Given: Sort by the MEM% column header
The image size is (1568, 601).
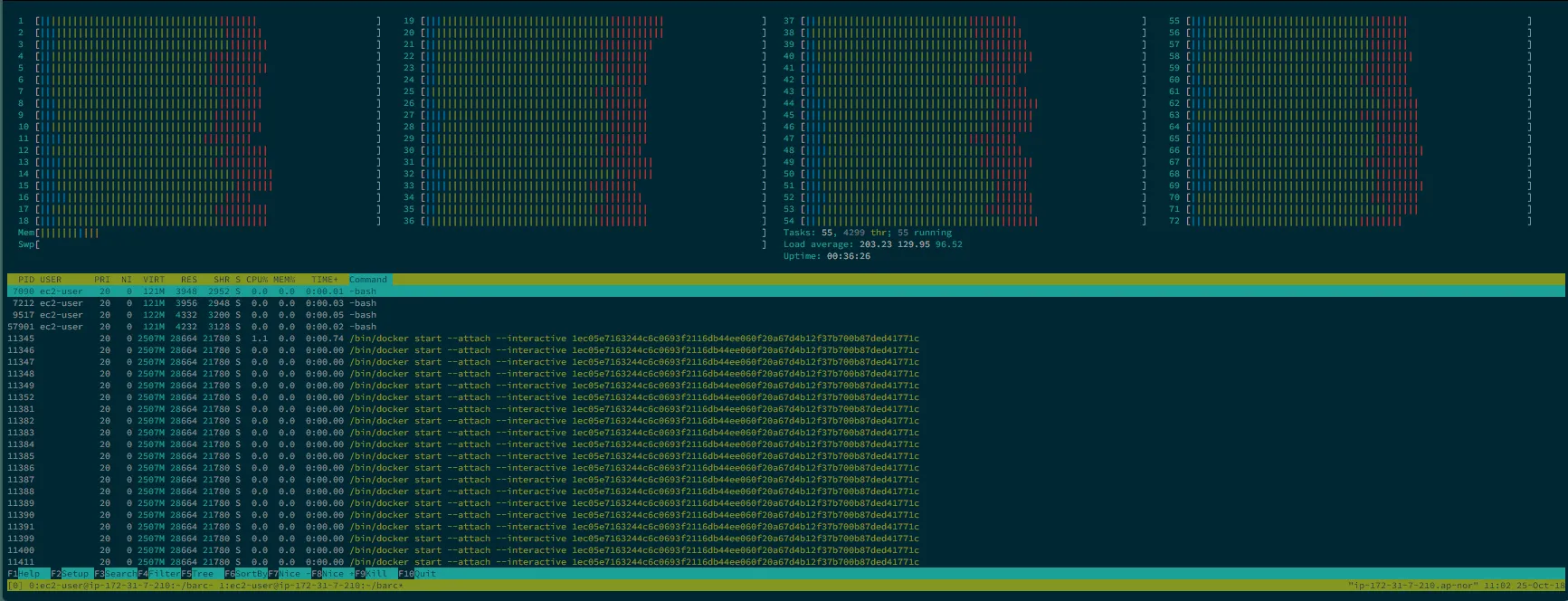Looking at the screenshot, I should pos(284,280).
